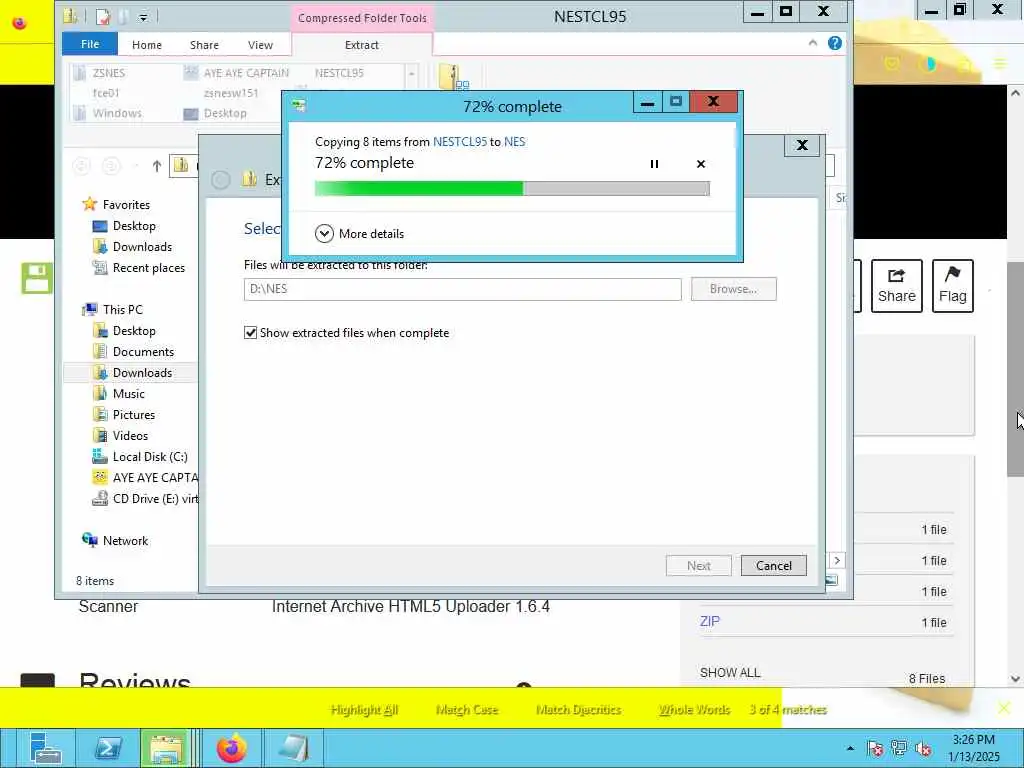1024x768 pixels.
Task: Close the extract wizard dialog
Action: click(x=803, y=145)
